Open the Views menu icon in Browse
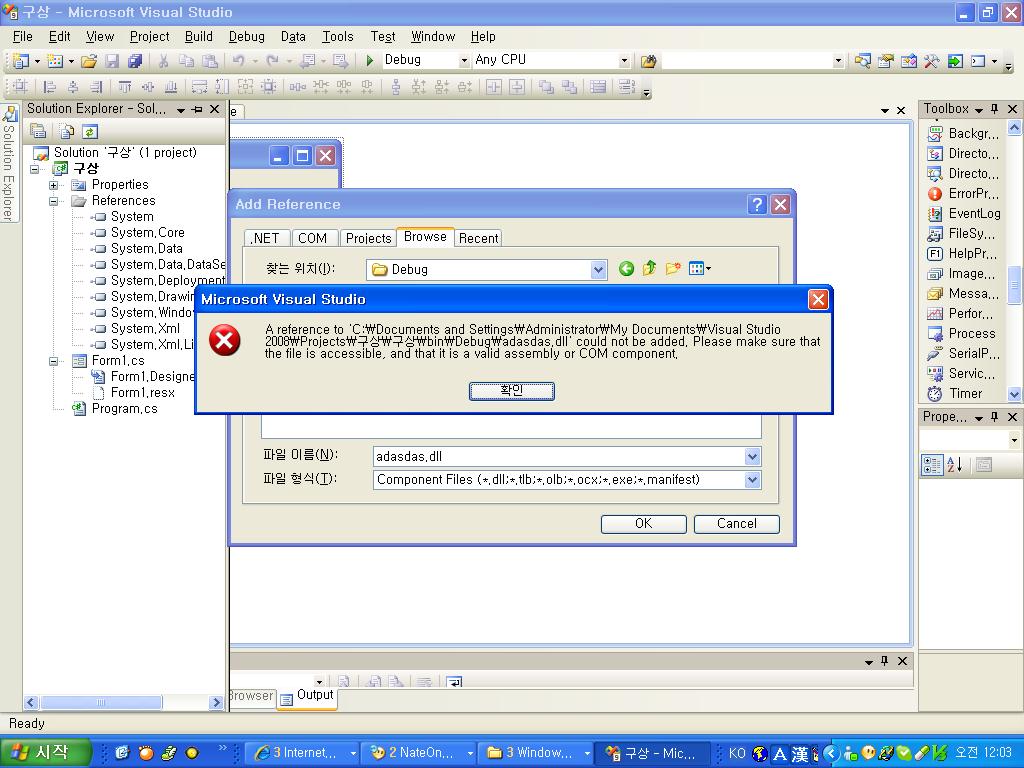 (x=699, y=268)
